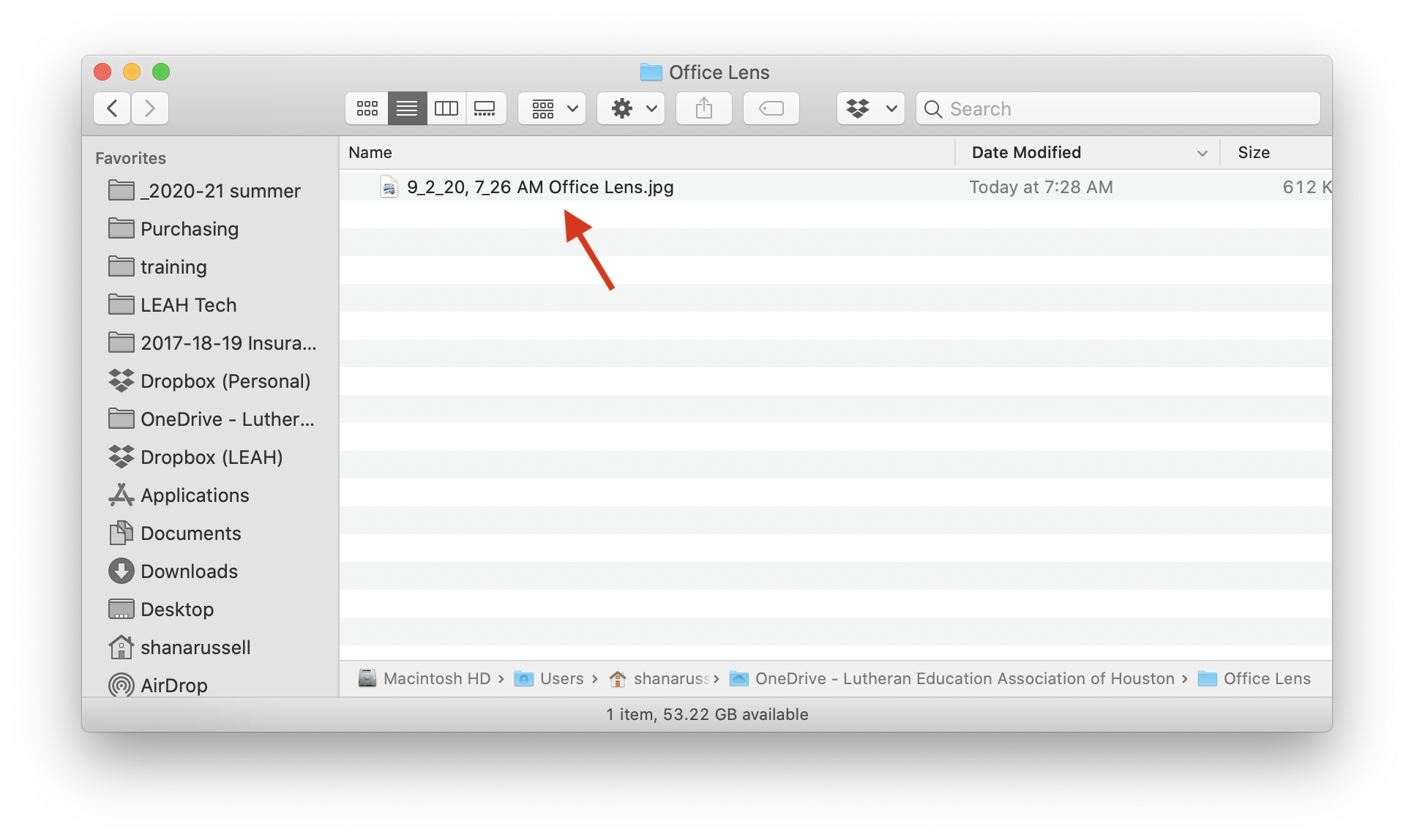
Task: Click the Favorites sidebar heading
Action: pos(130,158)
